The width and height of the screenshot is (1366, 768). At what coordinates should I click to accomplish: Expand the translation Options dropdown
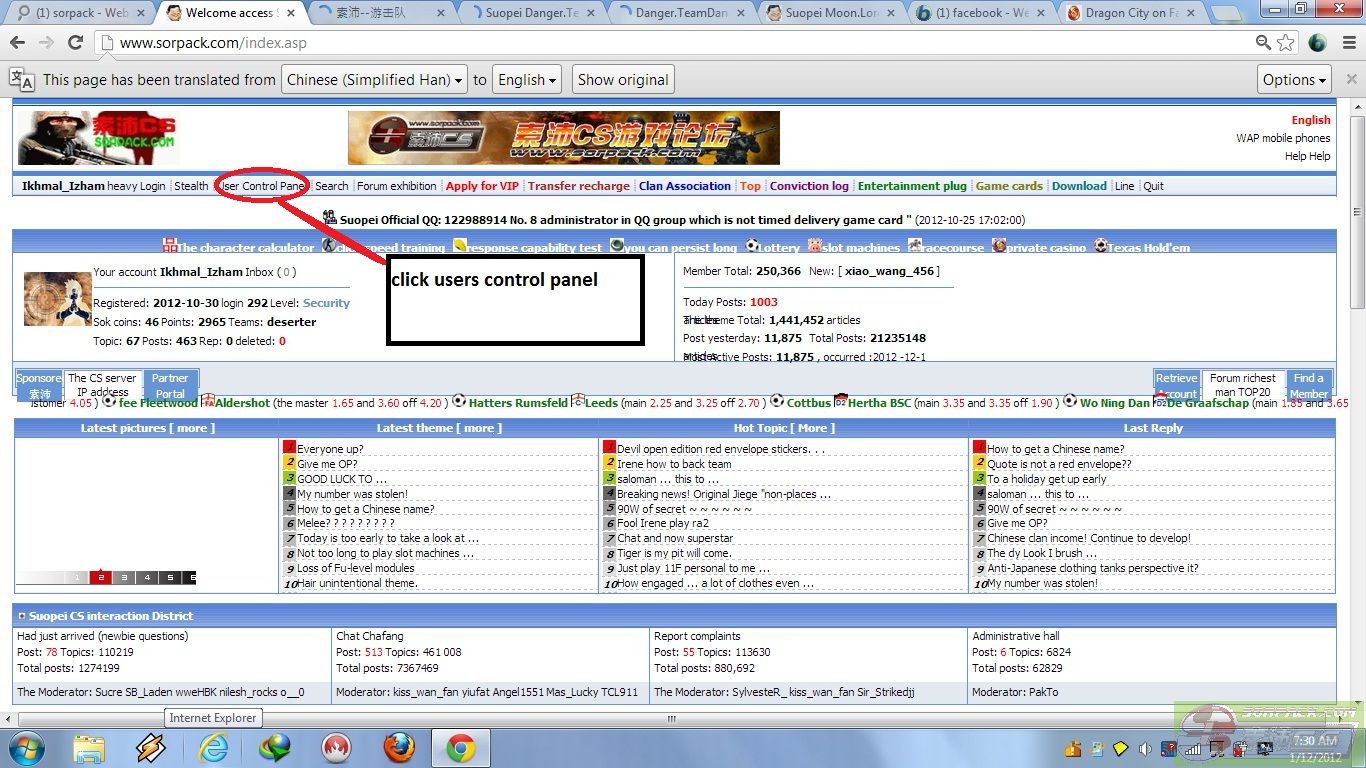point(1294,80)
